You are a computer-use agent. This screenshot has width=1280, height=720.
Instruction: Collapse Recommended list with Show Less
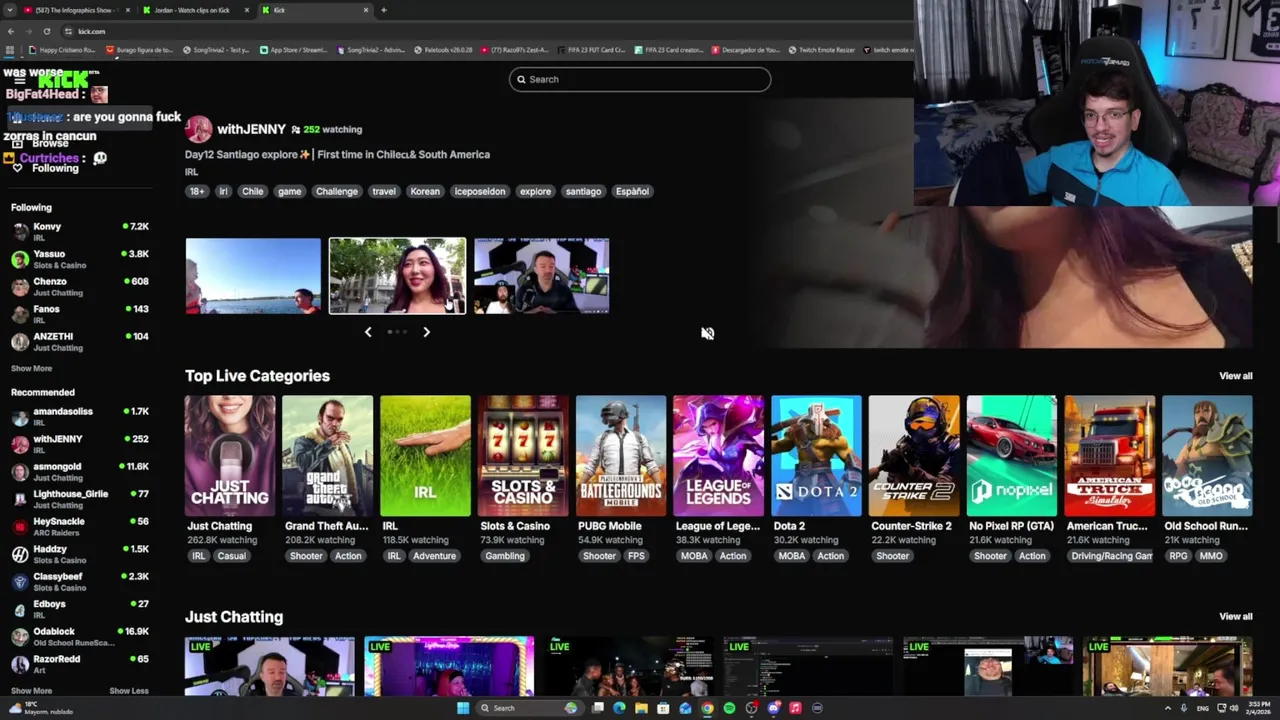128,691
